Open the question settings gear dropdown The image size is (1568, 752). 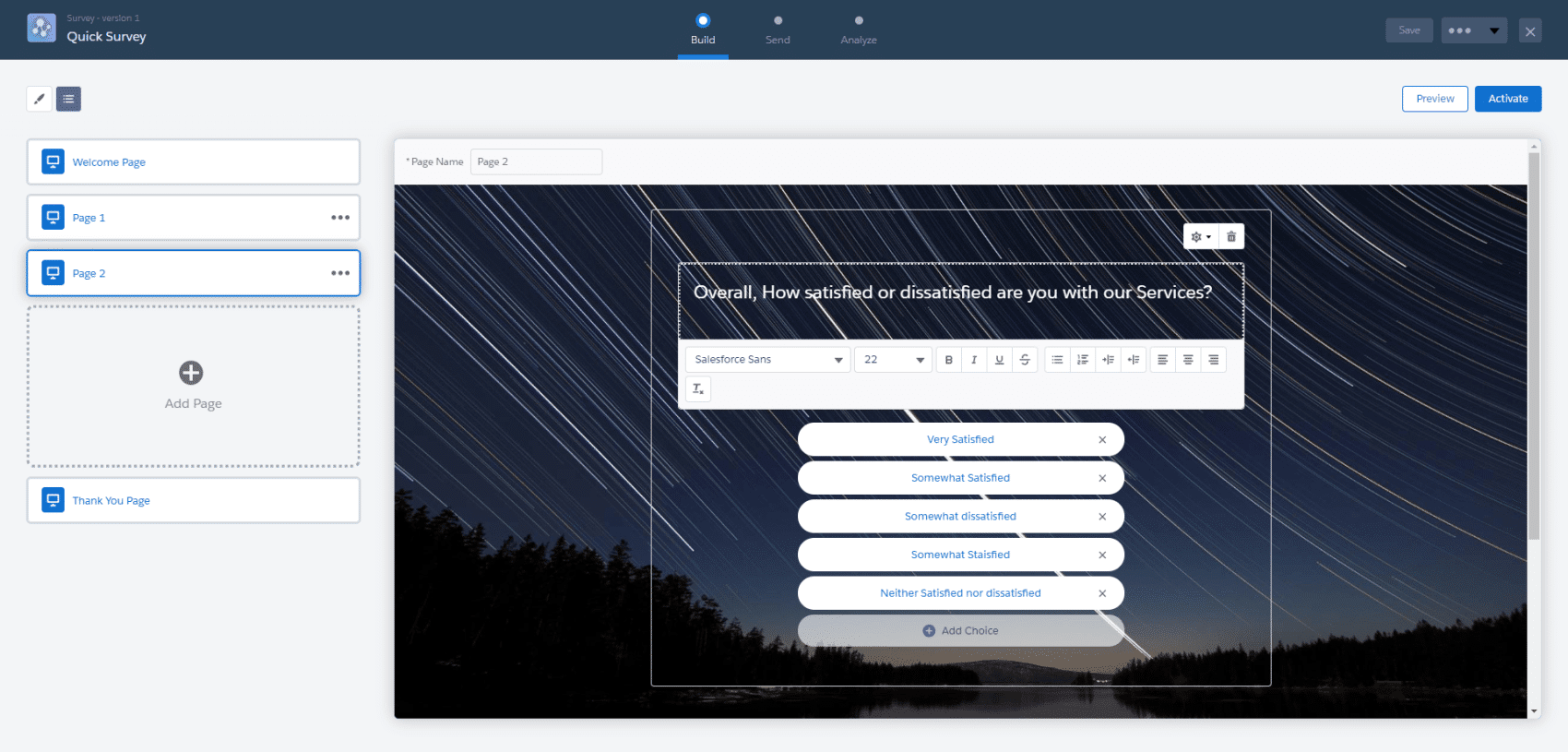click(x=1201, y=237)
